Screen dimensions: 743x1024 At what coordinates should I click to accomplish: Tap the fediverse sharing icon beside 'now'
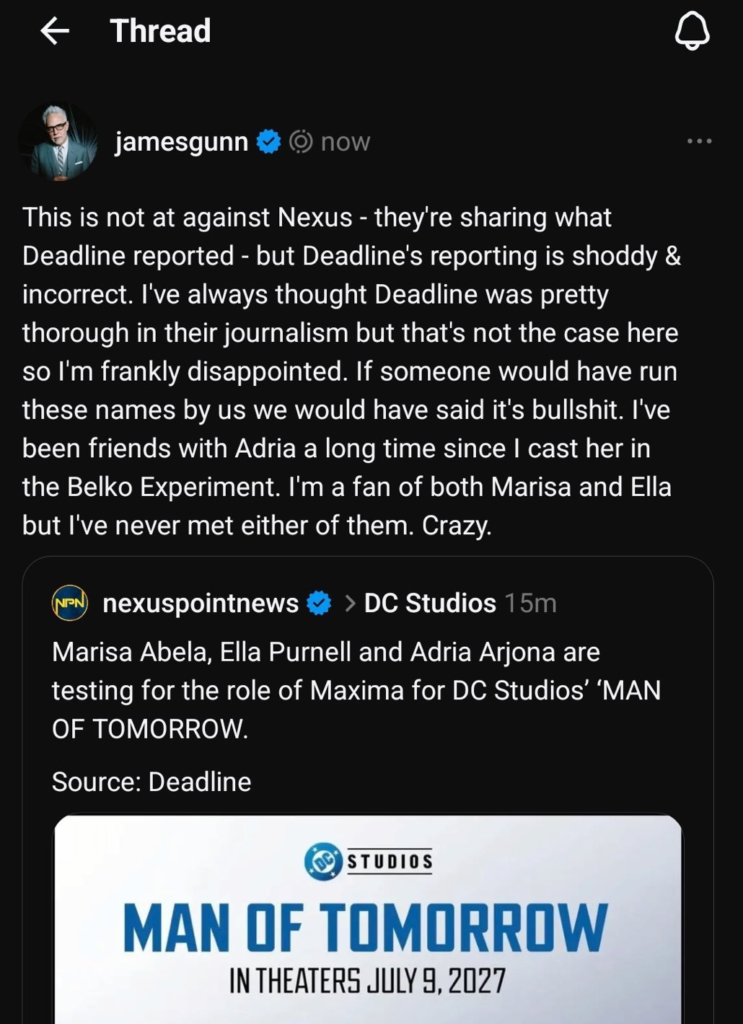pos(302,142)
